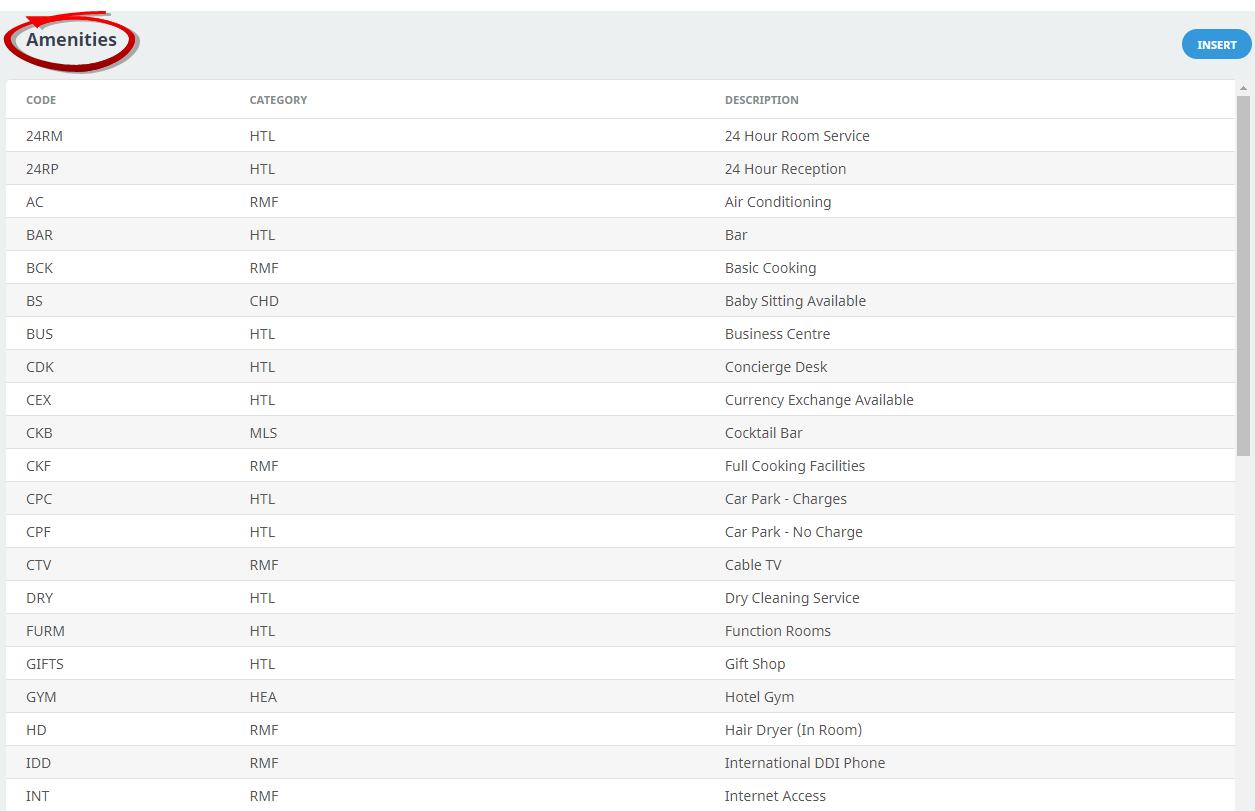
Task: Click the CATEGORY column header
Action: 278,100
